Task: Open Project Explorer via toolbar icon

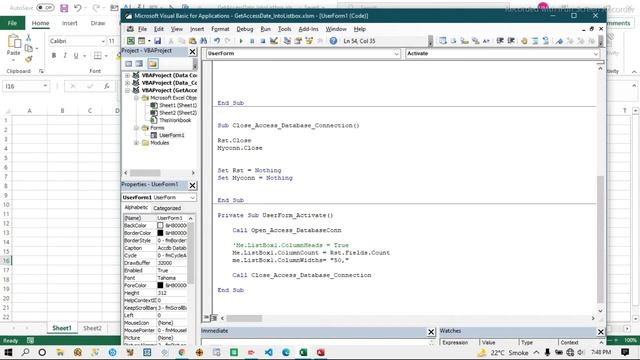Action: [287, 41]
